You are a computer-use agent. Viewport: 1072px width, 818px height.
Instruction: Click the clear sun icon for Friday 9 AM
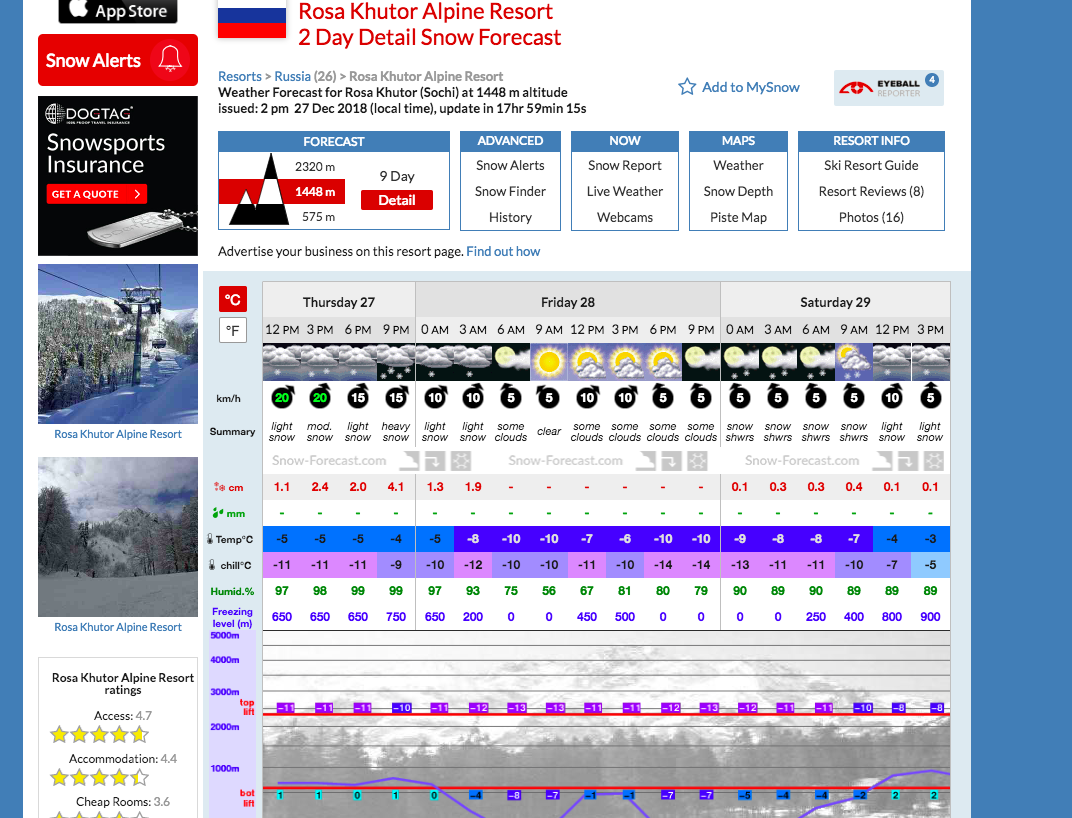pos(548,360)
